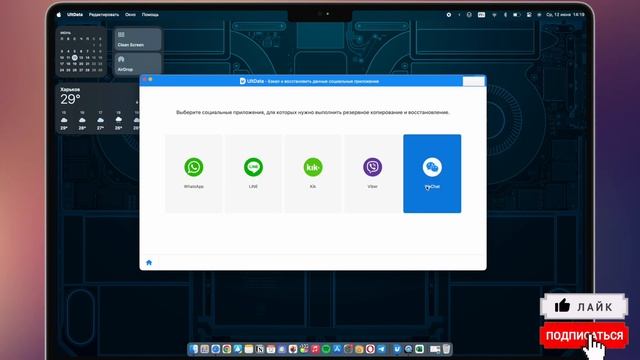
Task: Check battery status in menu bar
Action: click(x=517, y=15)
